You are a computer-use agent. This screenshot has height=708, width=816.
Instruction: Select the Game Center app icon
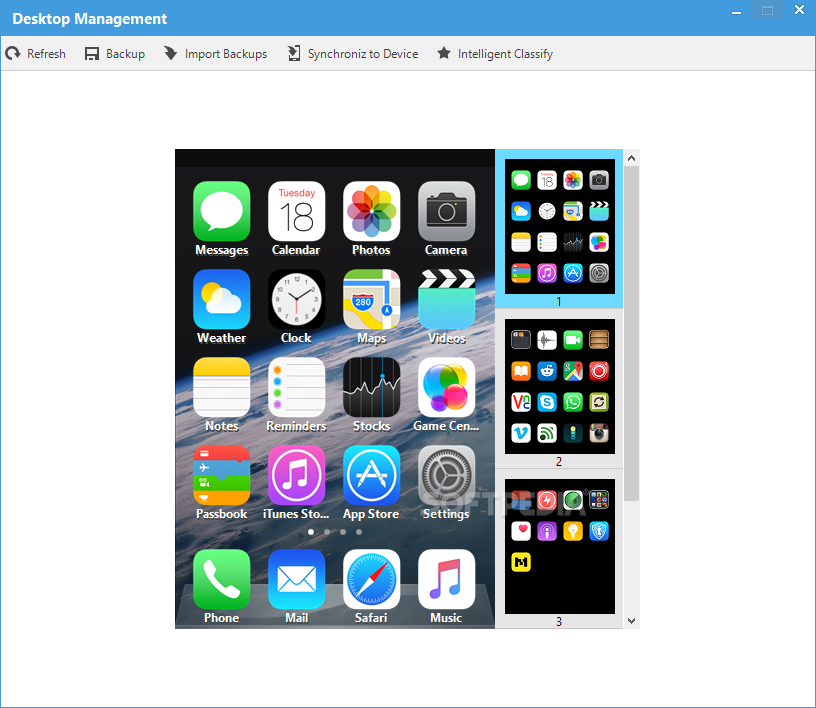[x=447, y=387]
